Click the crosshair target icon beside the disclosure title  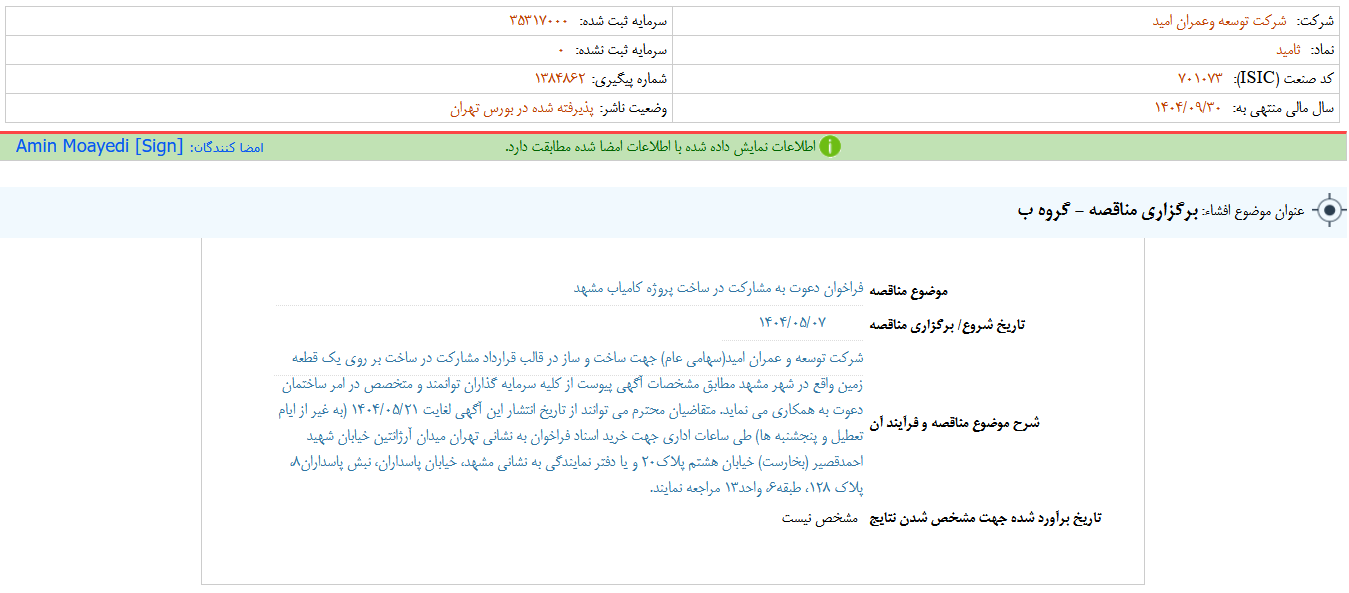1329,208
